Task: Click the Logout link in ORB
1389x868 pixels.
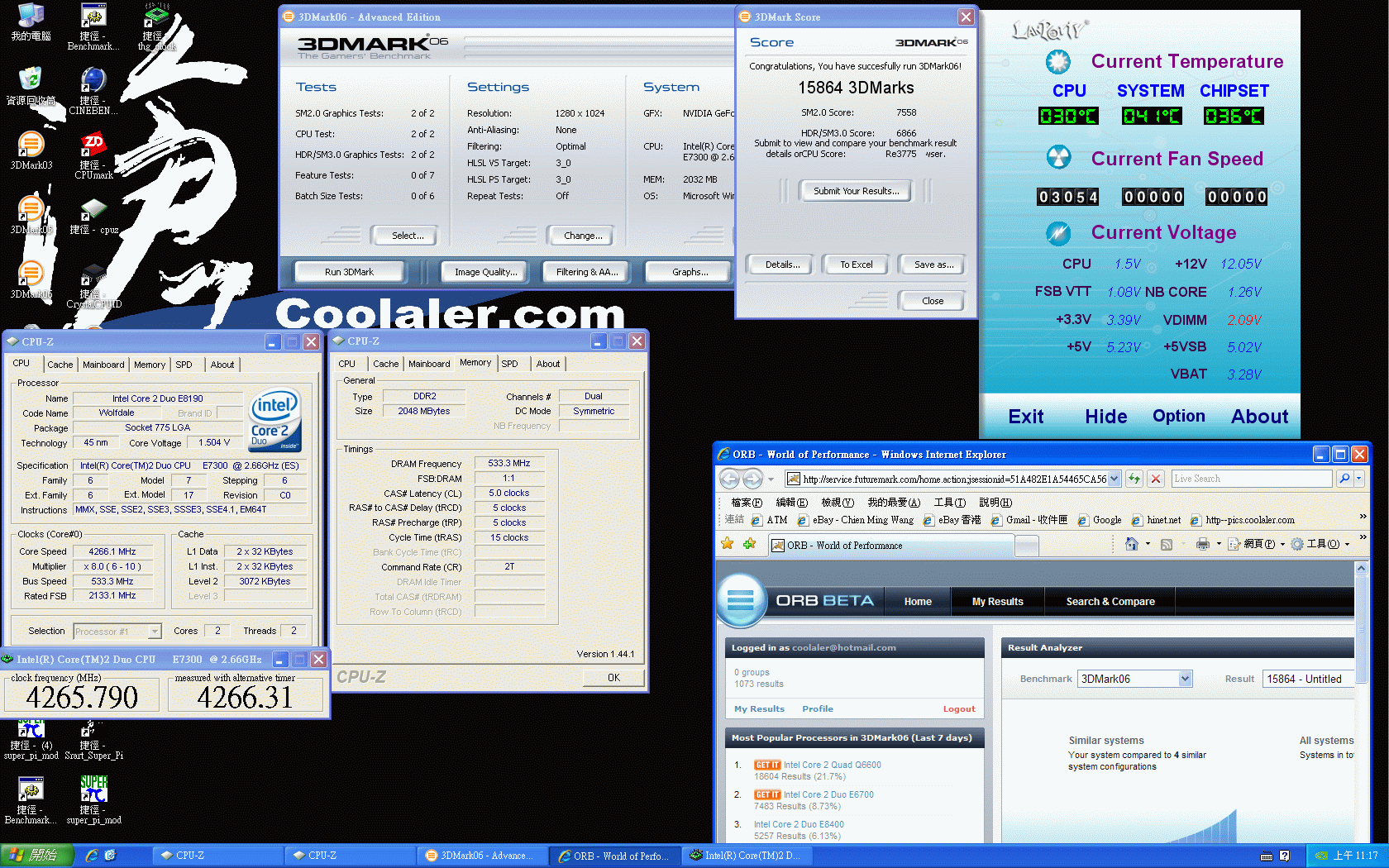Action: point(959,709)
